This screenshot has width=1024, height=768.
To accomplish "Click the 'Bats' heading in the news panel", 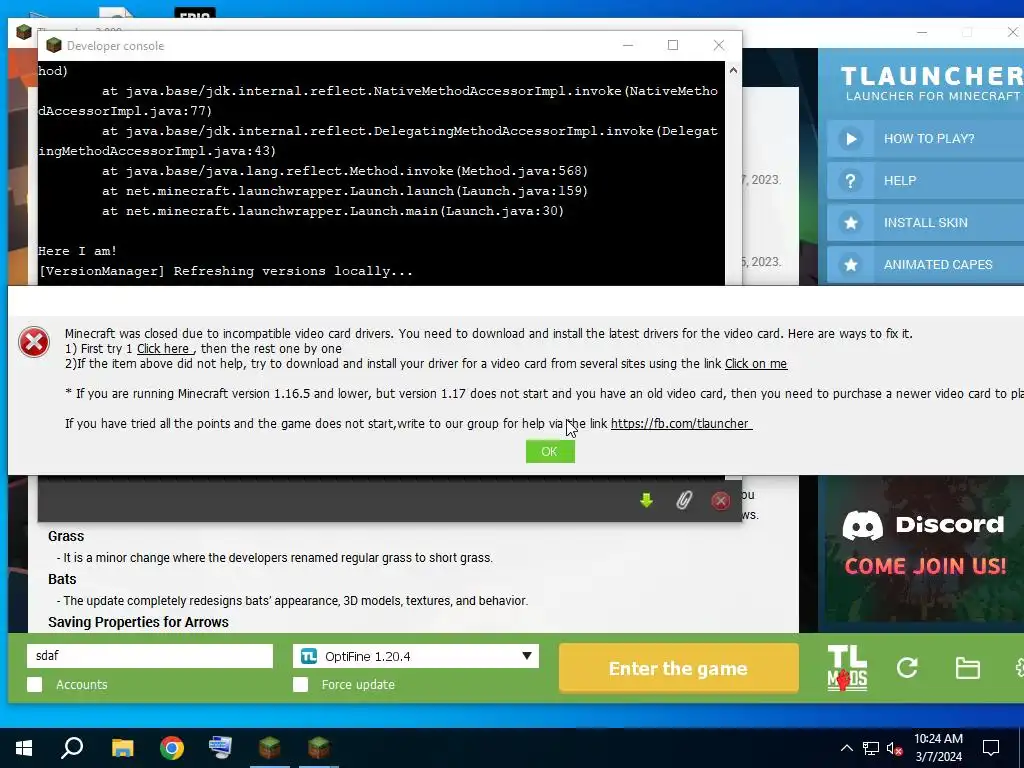I will (x=62, y=579).
